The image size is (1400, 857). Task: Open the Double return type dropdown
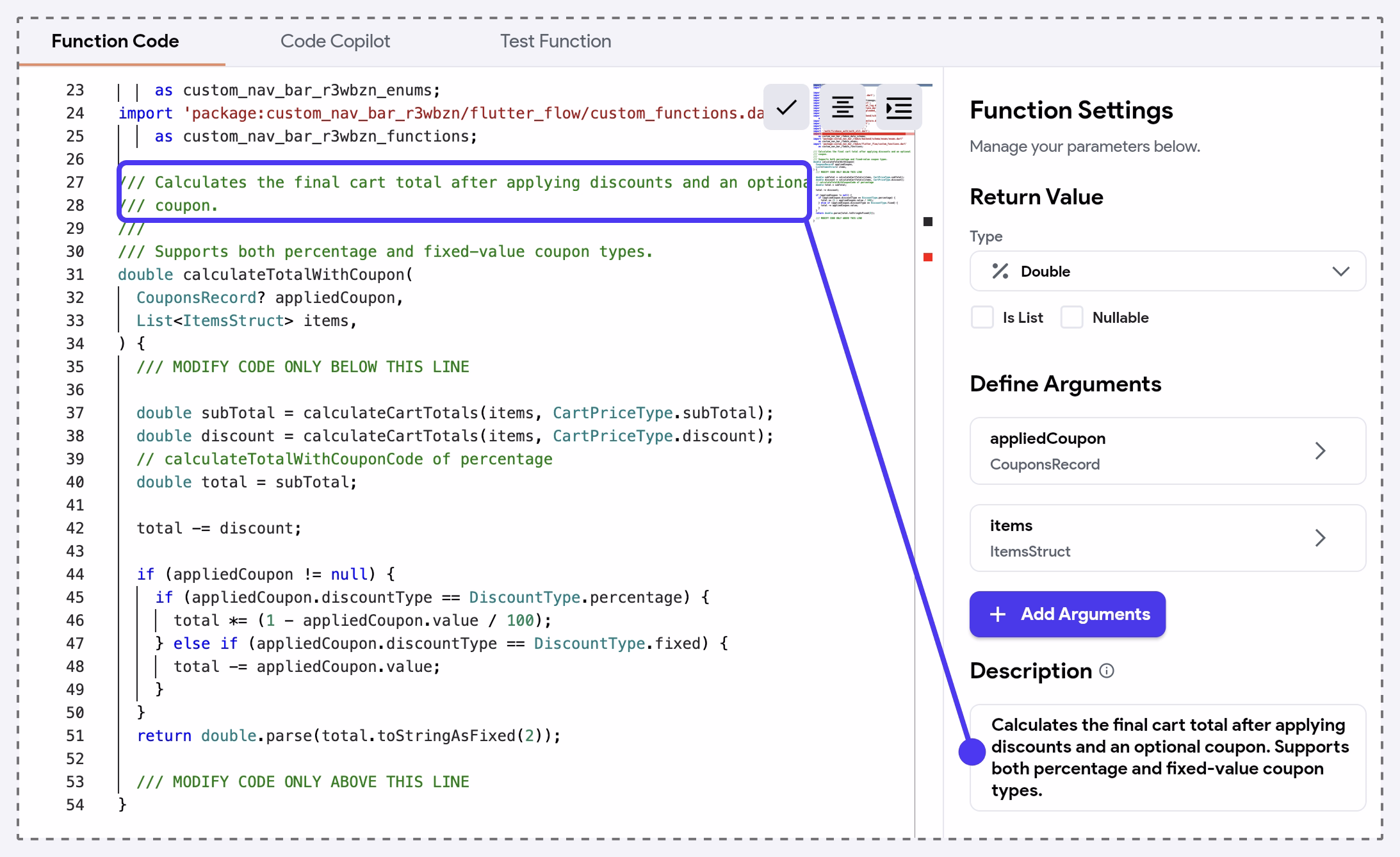point(1168,271)
